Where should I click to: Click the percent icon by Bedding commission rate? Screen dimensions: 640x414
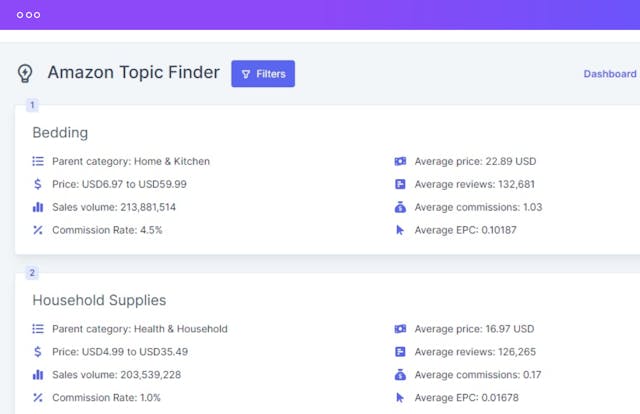tap(38, 230)
